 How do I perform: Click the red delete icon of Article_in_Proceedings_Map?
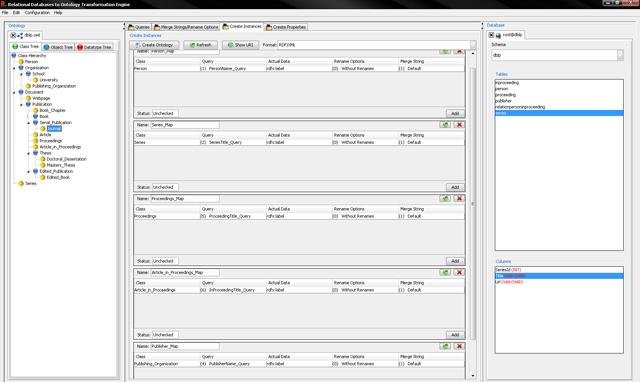click(459, 272)
